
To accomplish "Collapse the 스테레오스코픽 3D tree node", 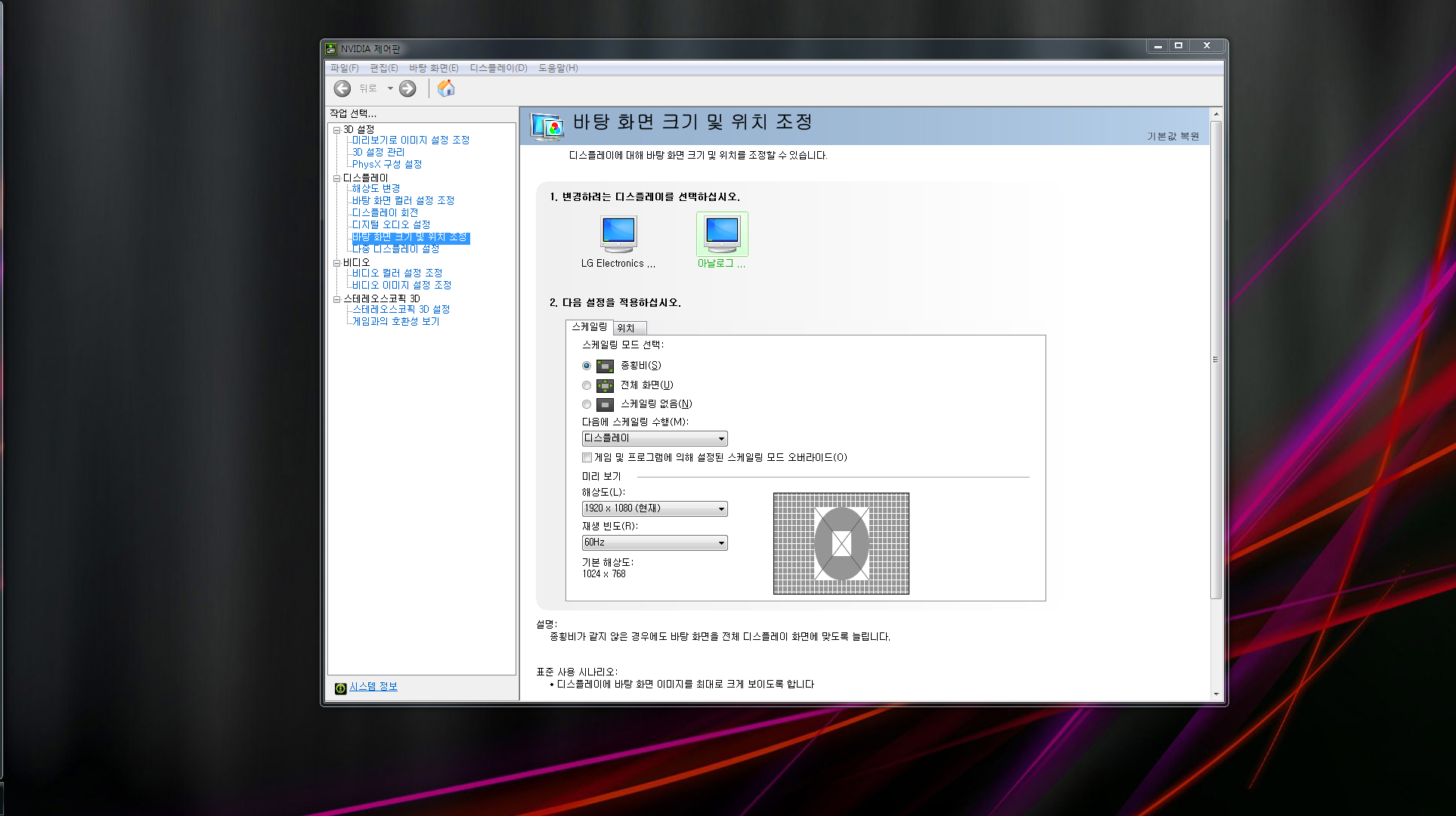I will tap(337, 299).
